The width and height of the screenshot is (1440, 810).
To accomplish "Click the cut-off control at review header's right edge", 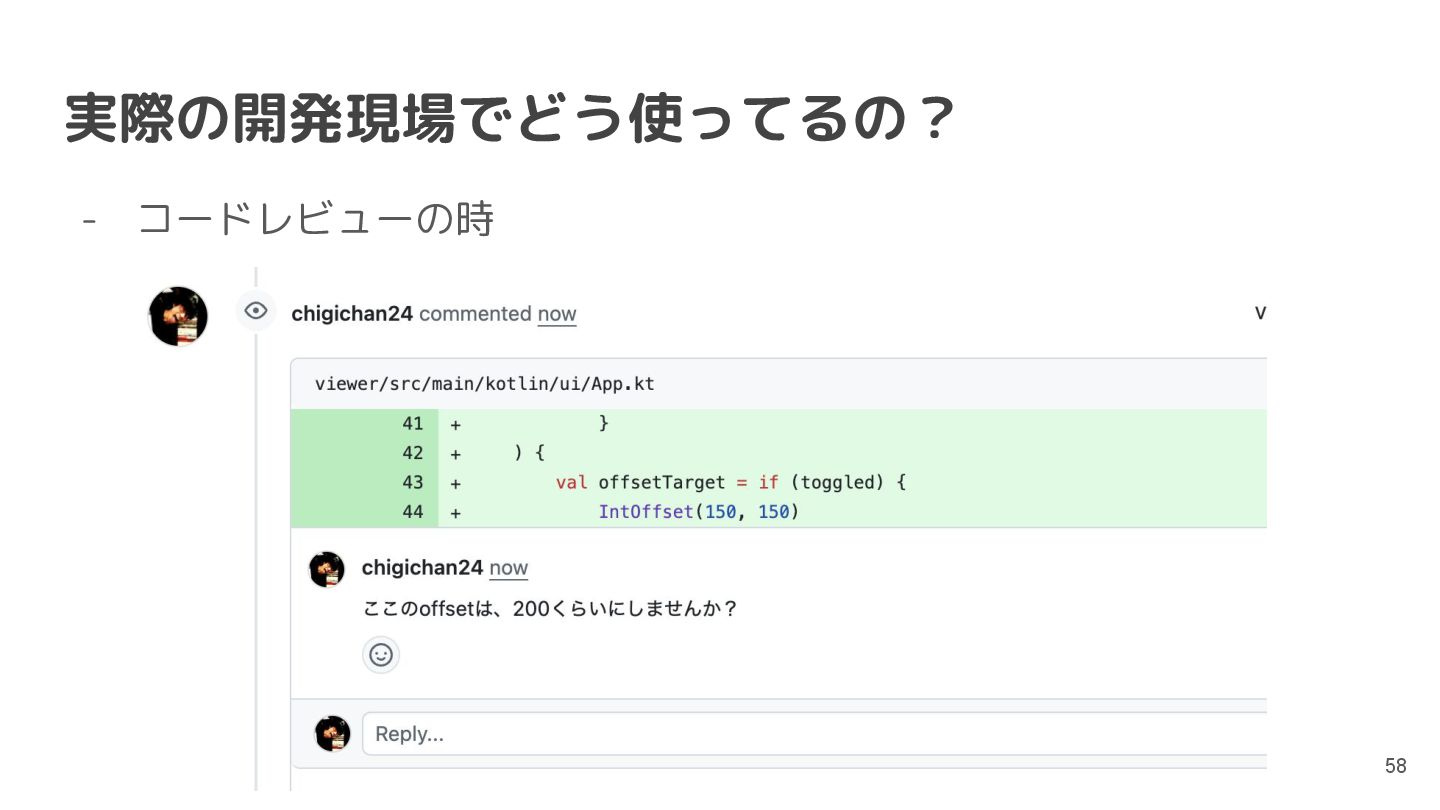I will point(1260,313).
